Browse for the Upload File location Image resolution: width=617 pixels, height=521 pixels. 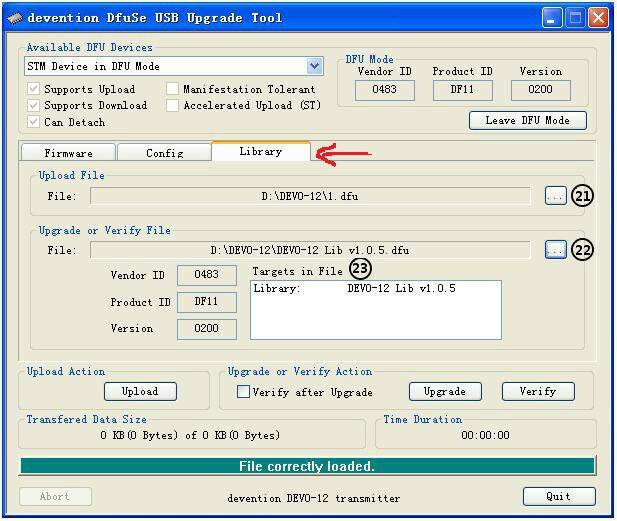556,196
